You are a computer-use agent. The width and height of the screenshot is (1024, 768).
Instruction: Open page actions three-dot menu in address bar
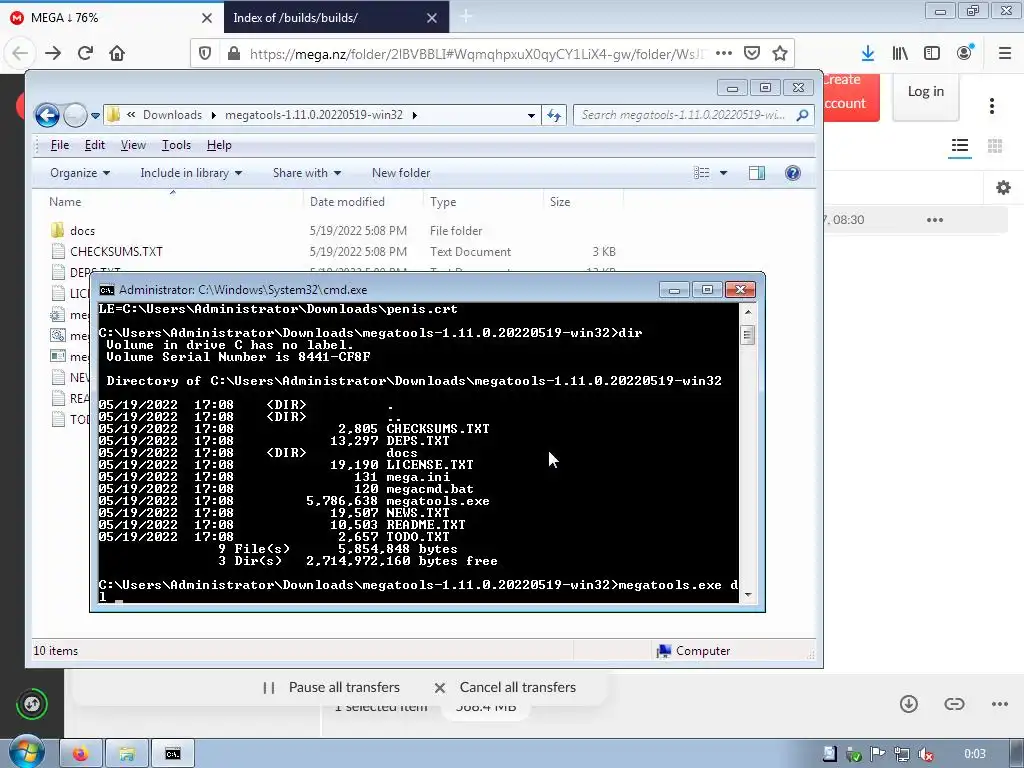724,53
